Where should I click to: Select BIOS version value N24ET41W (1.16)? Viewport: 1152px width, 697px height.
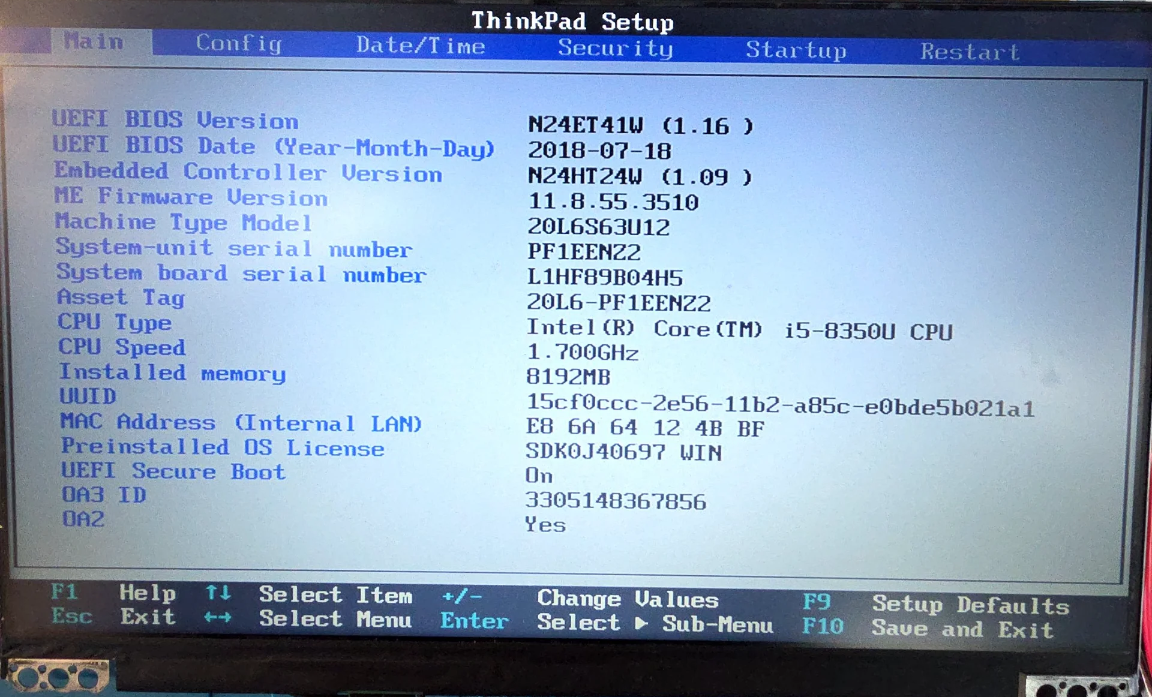pos(641,126)
